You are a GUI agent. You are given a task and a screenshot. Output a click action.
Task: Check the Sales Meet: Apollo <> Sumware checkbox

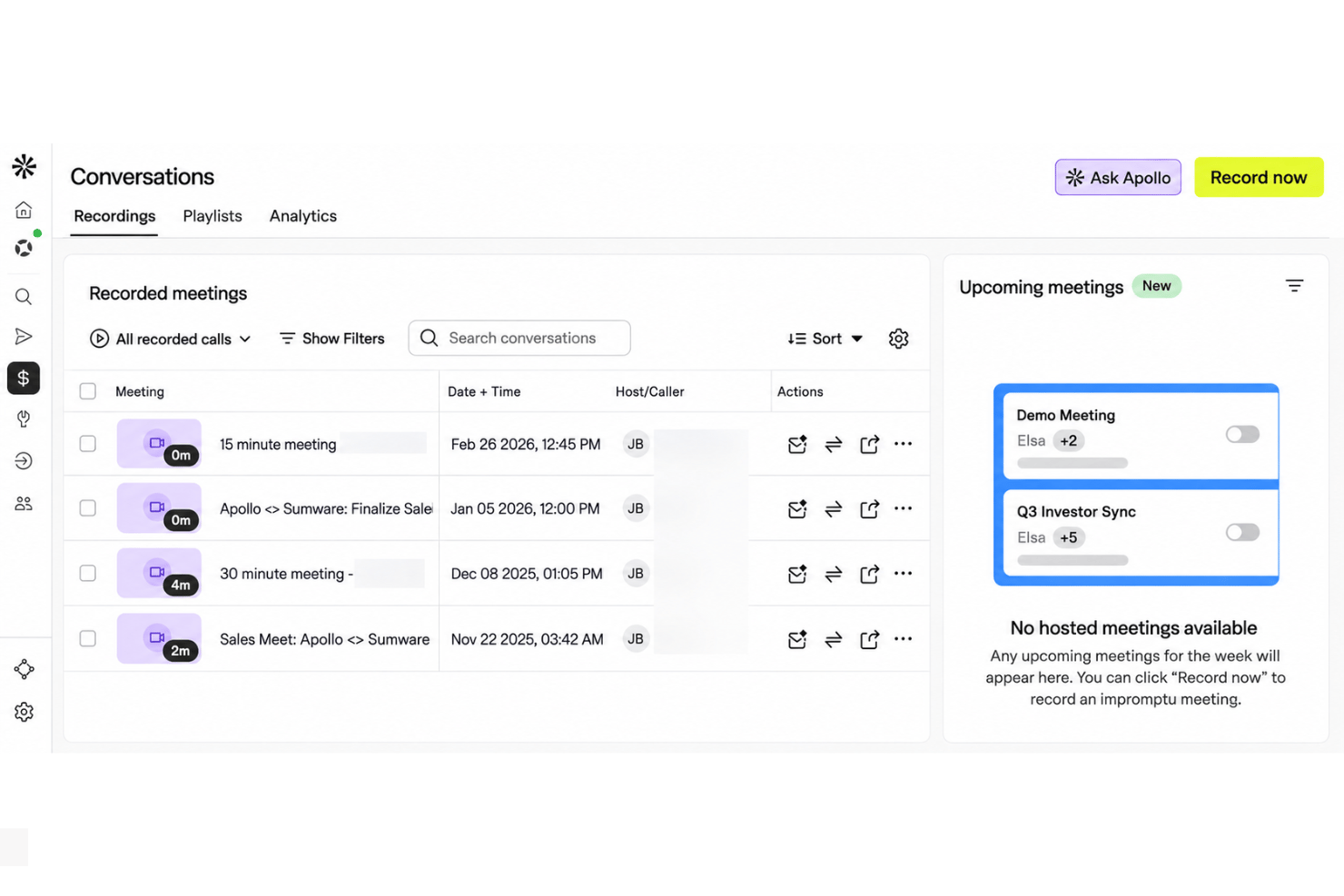87,639
